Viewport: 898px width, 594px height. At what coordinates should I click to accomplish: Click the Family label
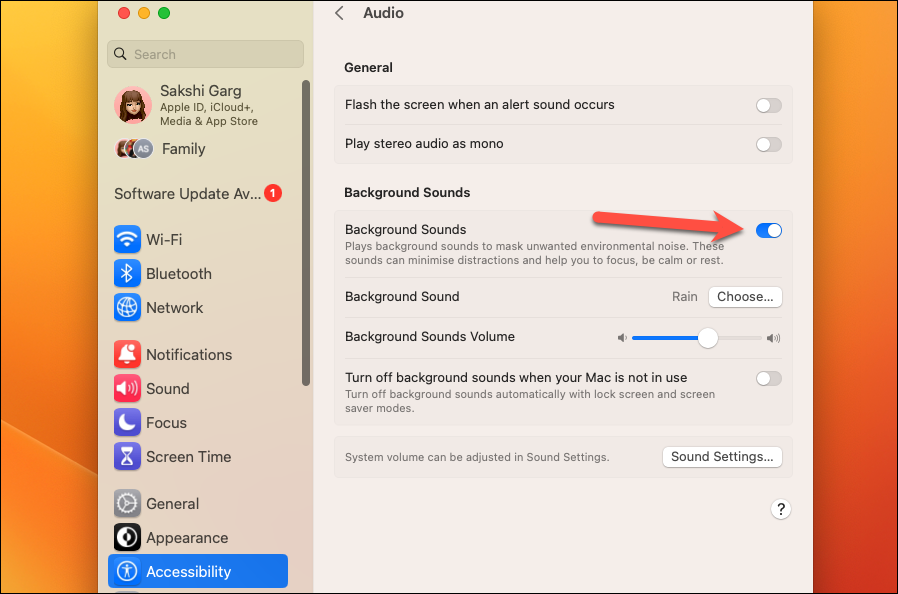tap(183, 149)
